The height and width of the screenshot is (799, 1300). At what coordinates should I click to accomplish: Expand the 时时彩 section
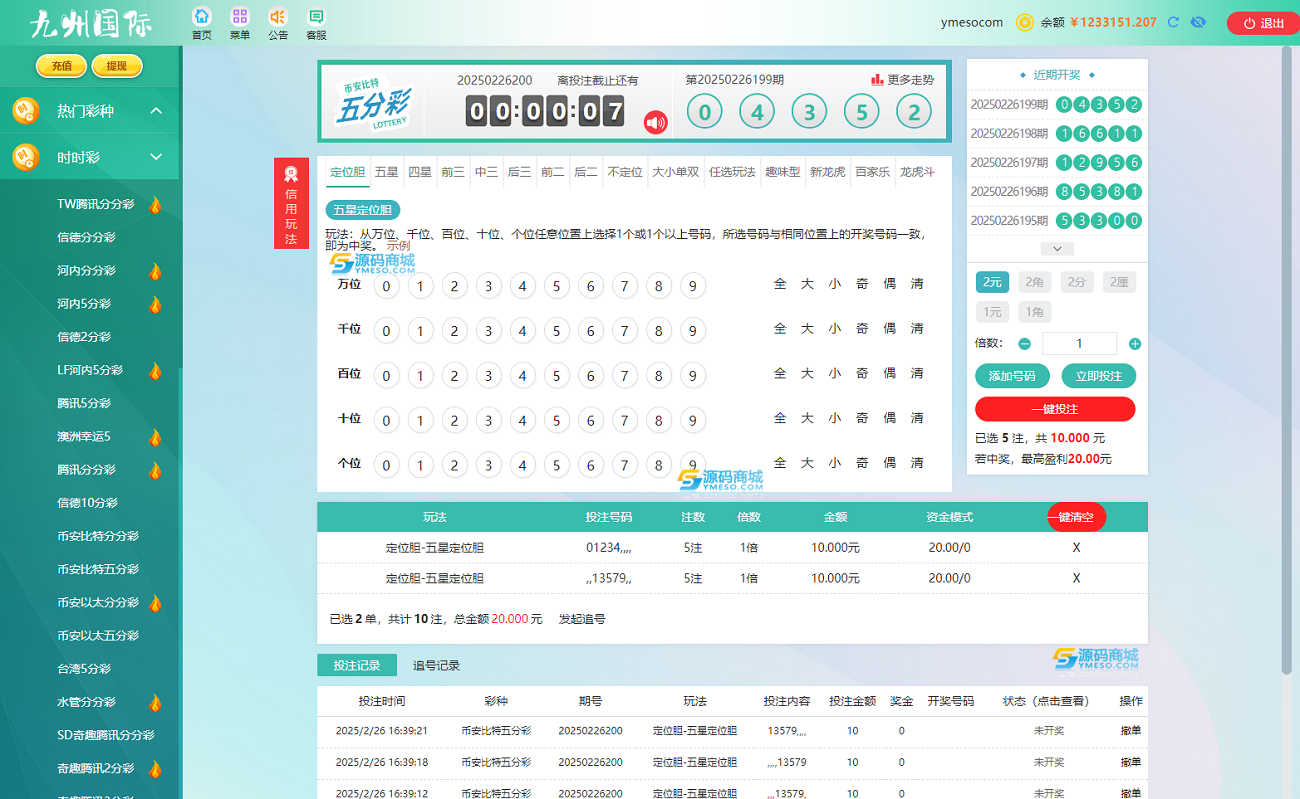[156, 157]
